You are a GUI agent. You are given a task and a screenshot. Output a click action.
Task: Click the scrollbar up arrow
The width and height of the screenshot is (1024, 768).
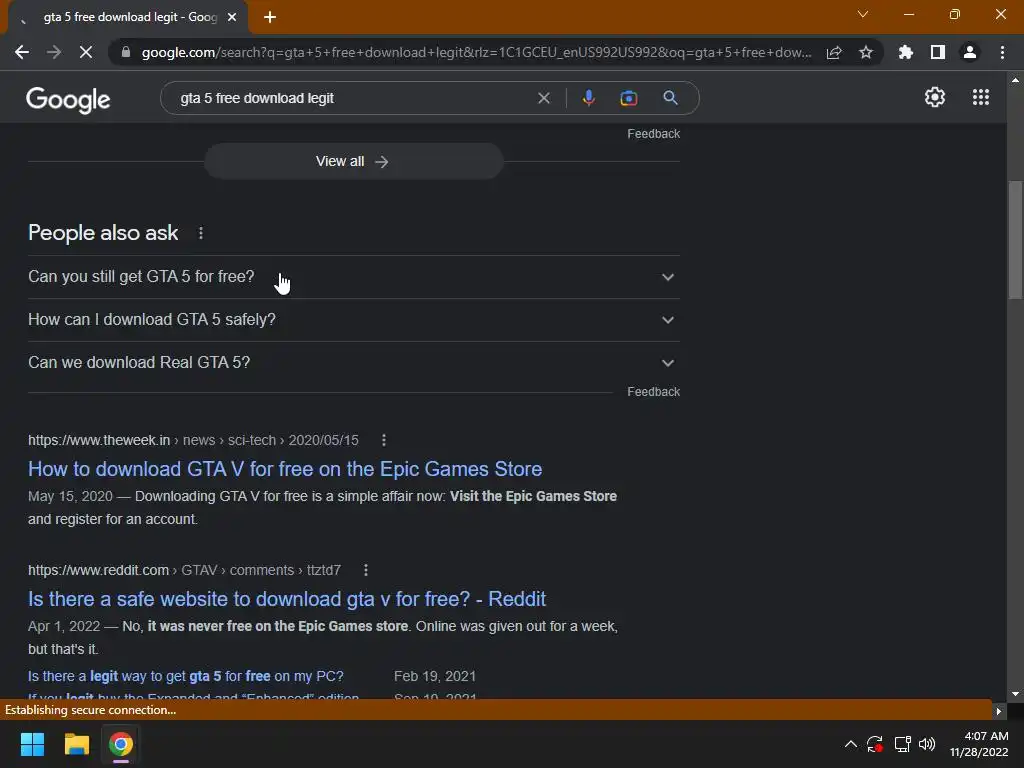1015,80
